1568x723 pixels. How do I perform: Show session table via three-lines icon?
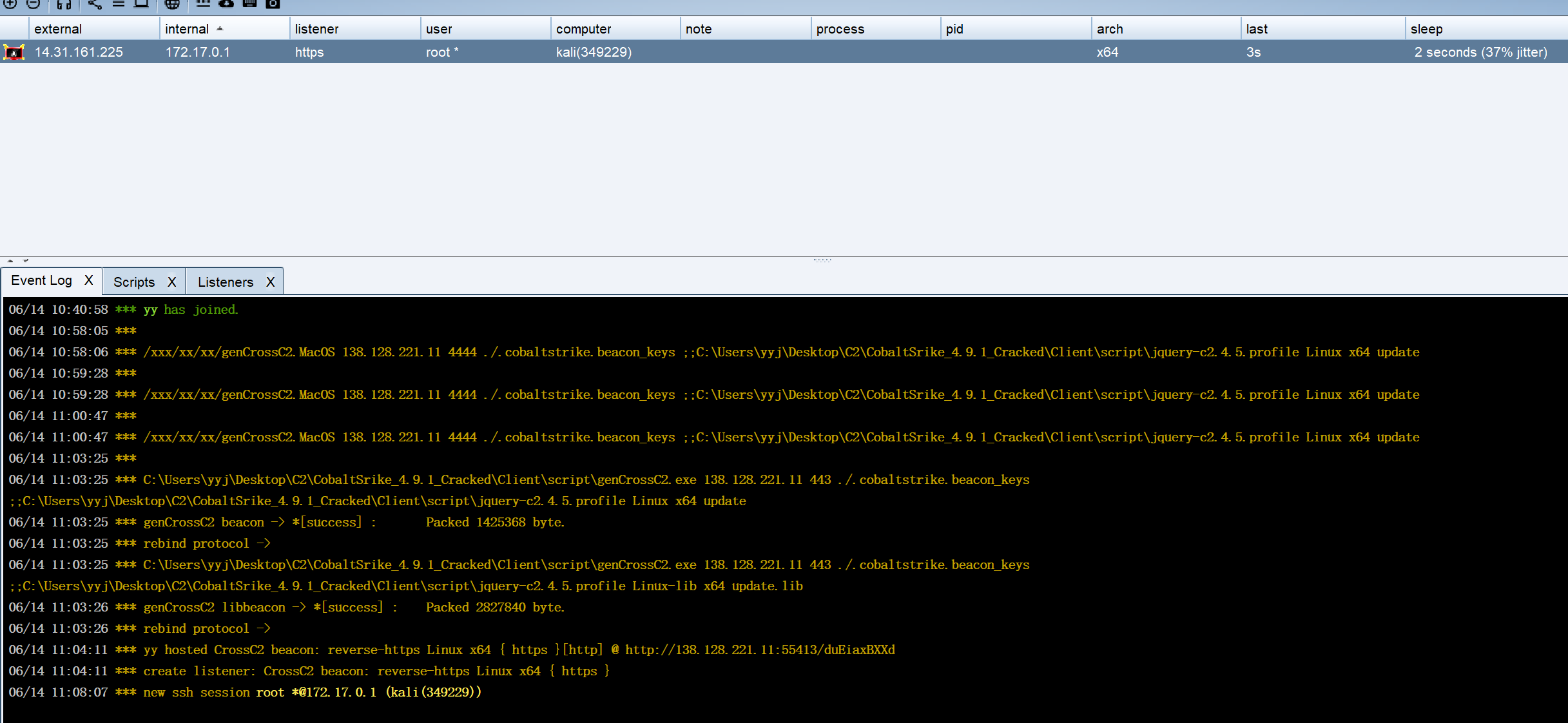tap(119, 4)
